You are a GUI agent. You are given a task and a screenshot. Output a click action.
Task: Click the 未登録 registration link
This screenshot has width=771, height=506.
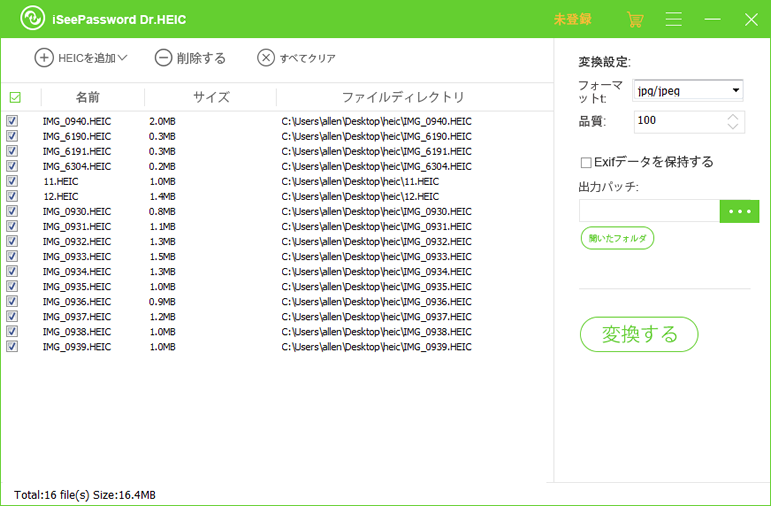pos(572,19)
